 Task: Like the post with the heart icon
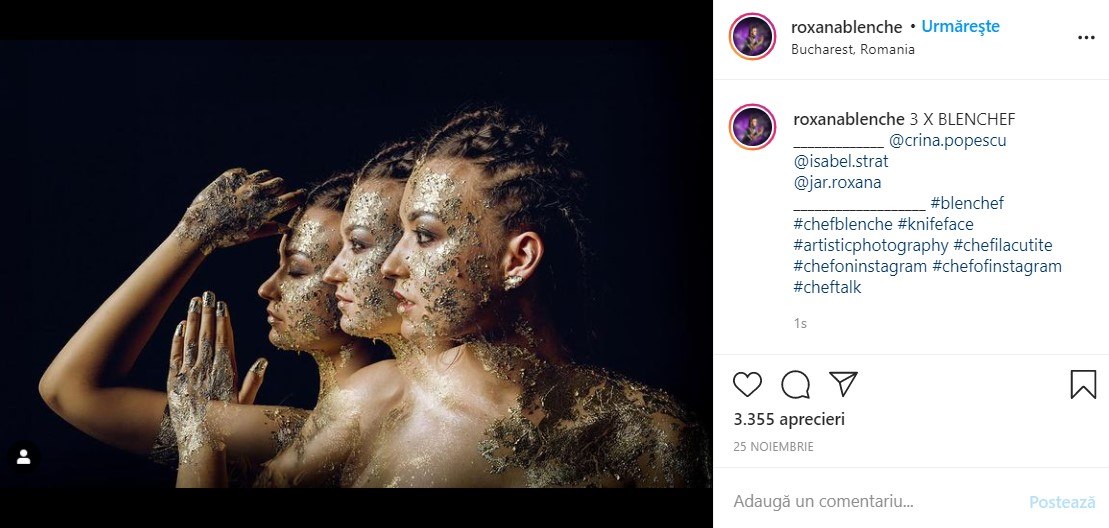tap(747, 384)
